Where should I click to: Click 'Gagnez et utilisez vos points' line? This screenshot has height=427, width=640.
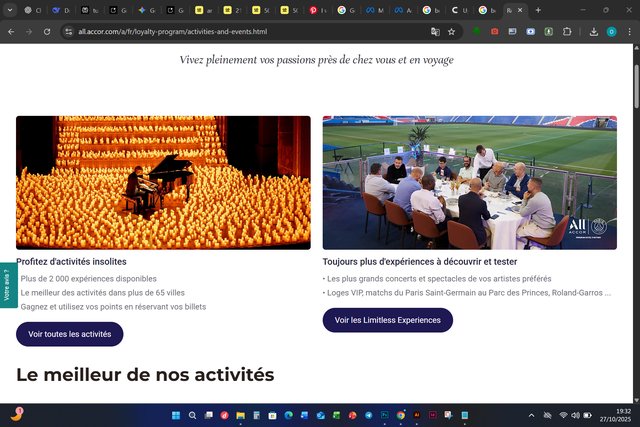[x=113, y=307]
